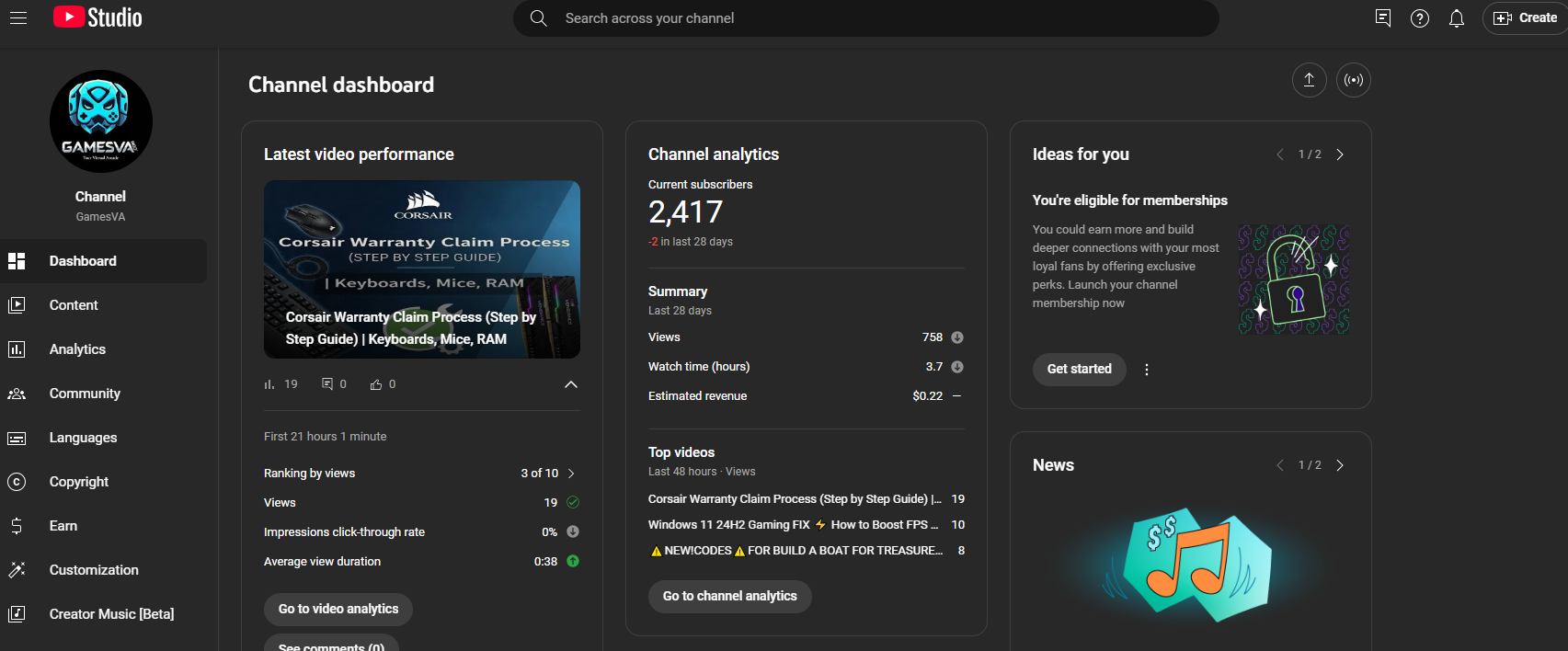Click the Community people icon
The height and width of the screenshot is (651, 1568).
17,394
